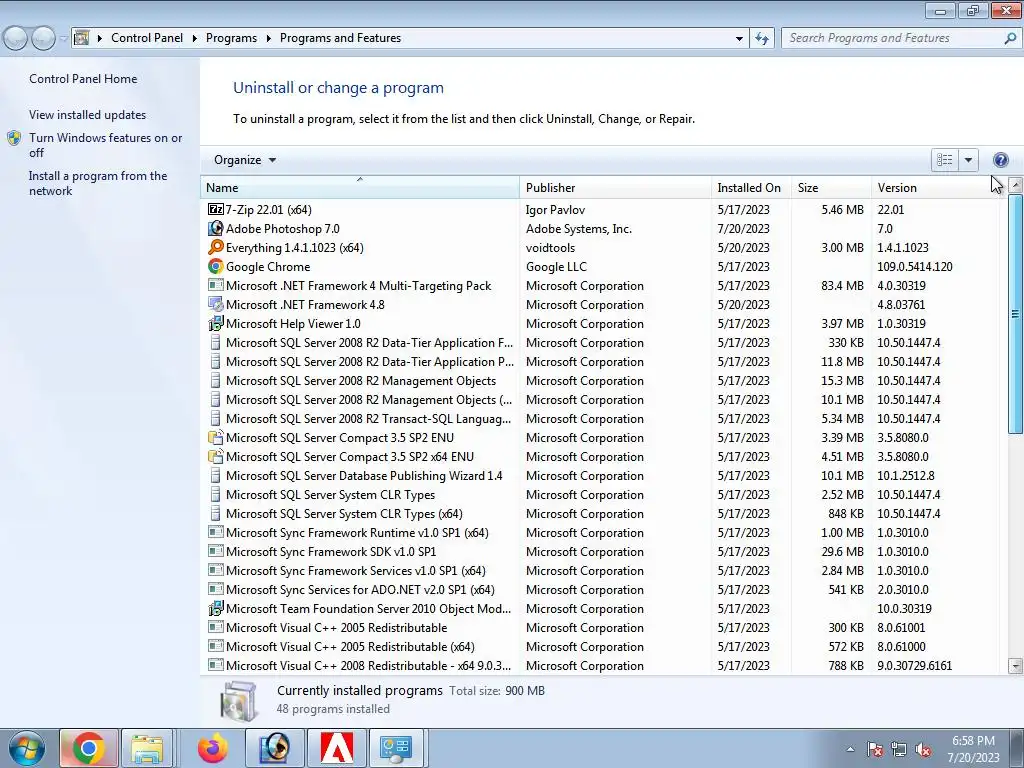Click the Visual C++ 2005 Redistributable (x64) icon
Image resolution: width=1024 pixels, height=768 pixels.
[x=215, y=647]
